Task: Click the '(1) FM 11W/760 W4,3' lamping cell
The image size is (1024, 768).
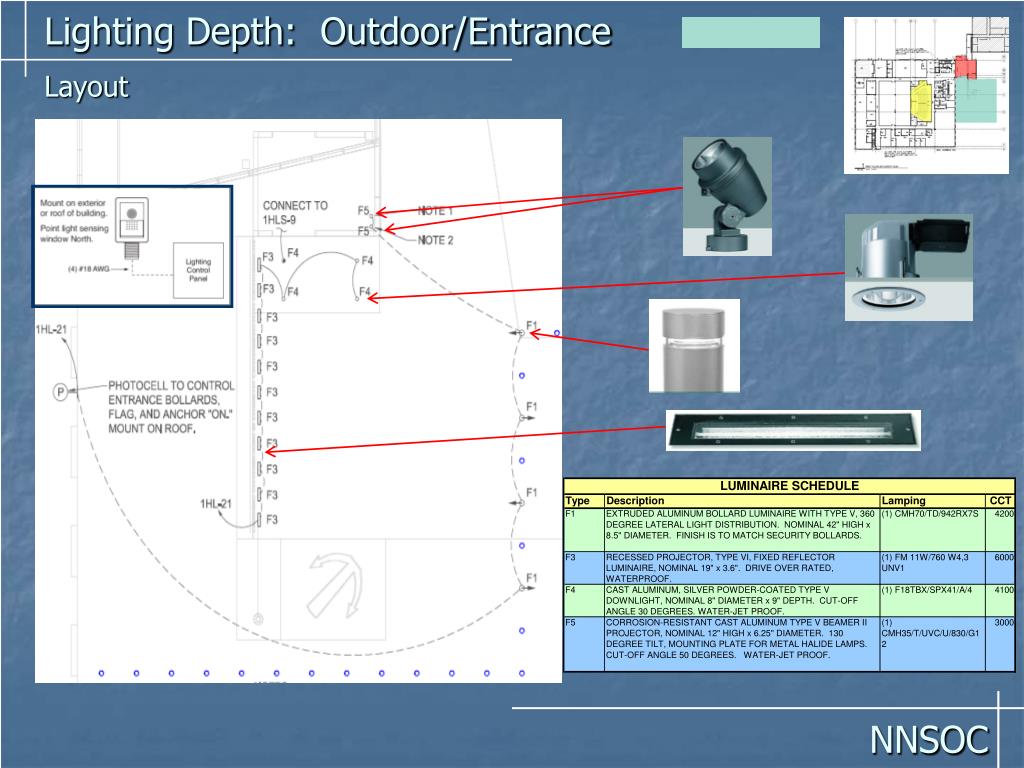Action: pos(932,568)
